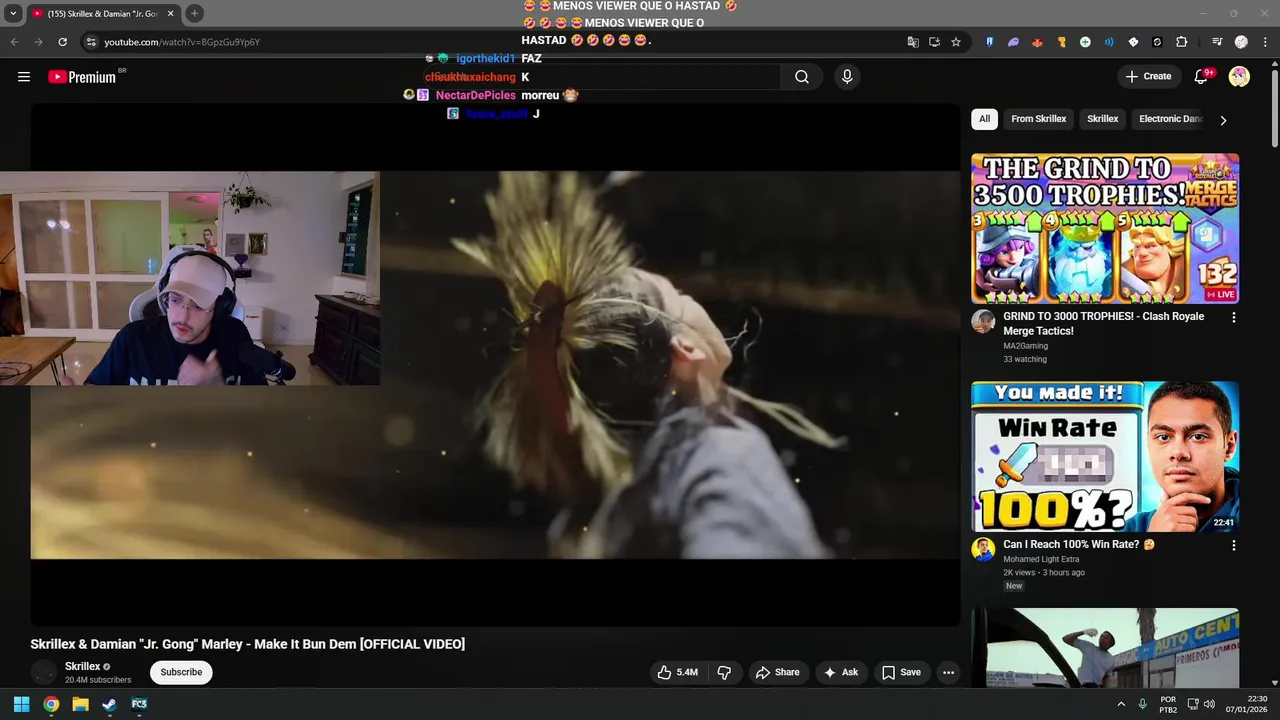Viewport: 1280px width, 720px height.
Task: Go to YouTube Premium home logo
Action: pyautogui.click(x=82, y=77)
